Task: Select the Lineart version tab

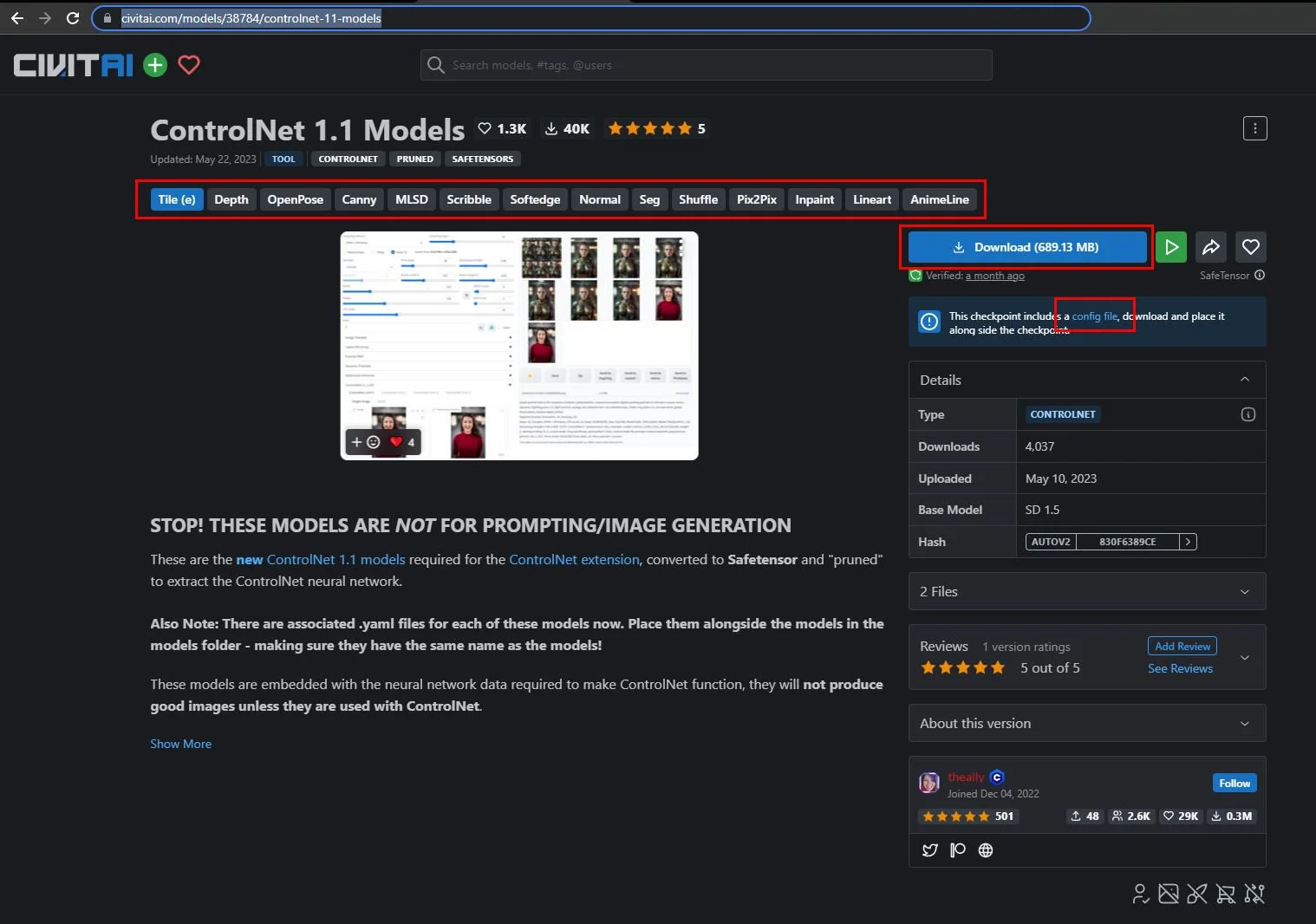Action: point(872,199)
